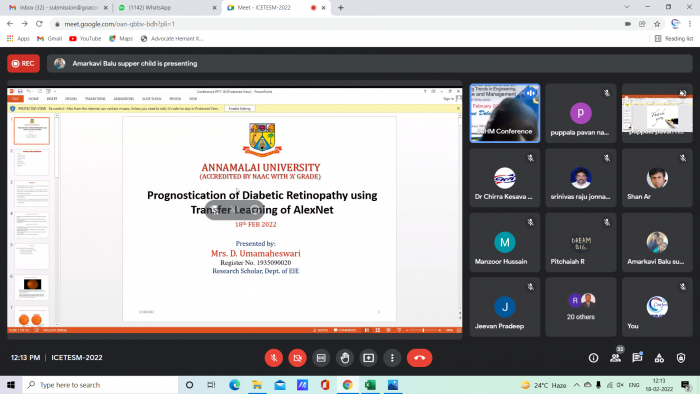Open the meeting details info icon
The image size is (700, 394).
[x=593, y=358]
